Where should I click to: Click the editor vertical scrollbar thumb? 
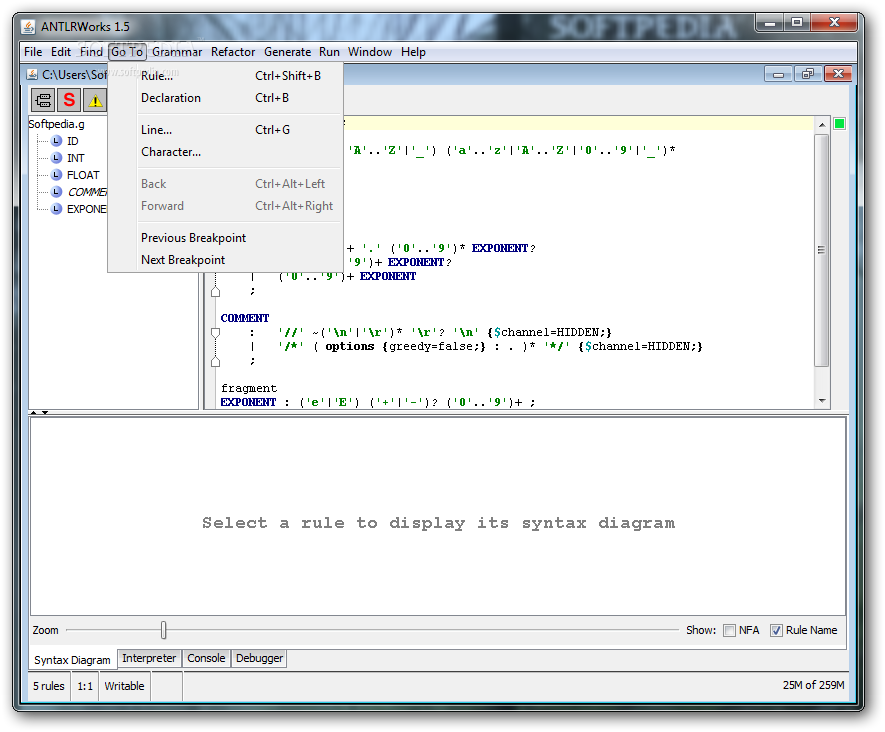(822, 250)
